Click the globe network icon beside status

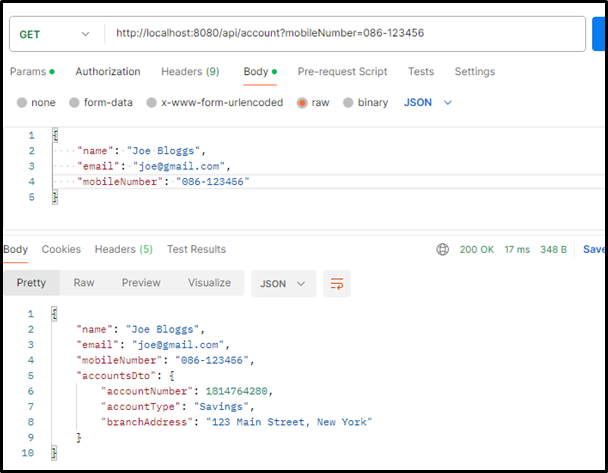click(x=443, y=250)
